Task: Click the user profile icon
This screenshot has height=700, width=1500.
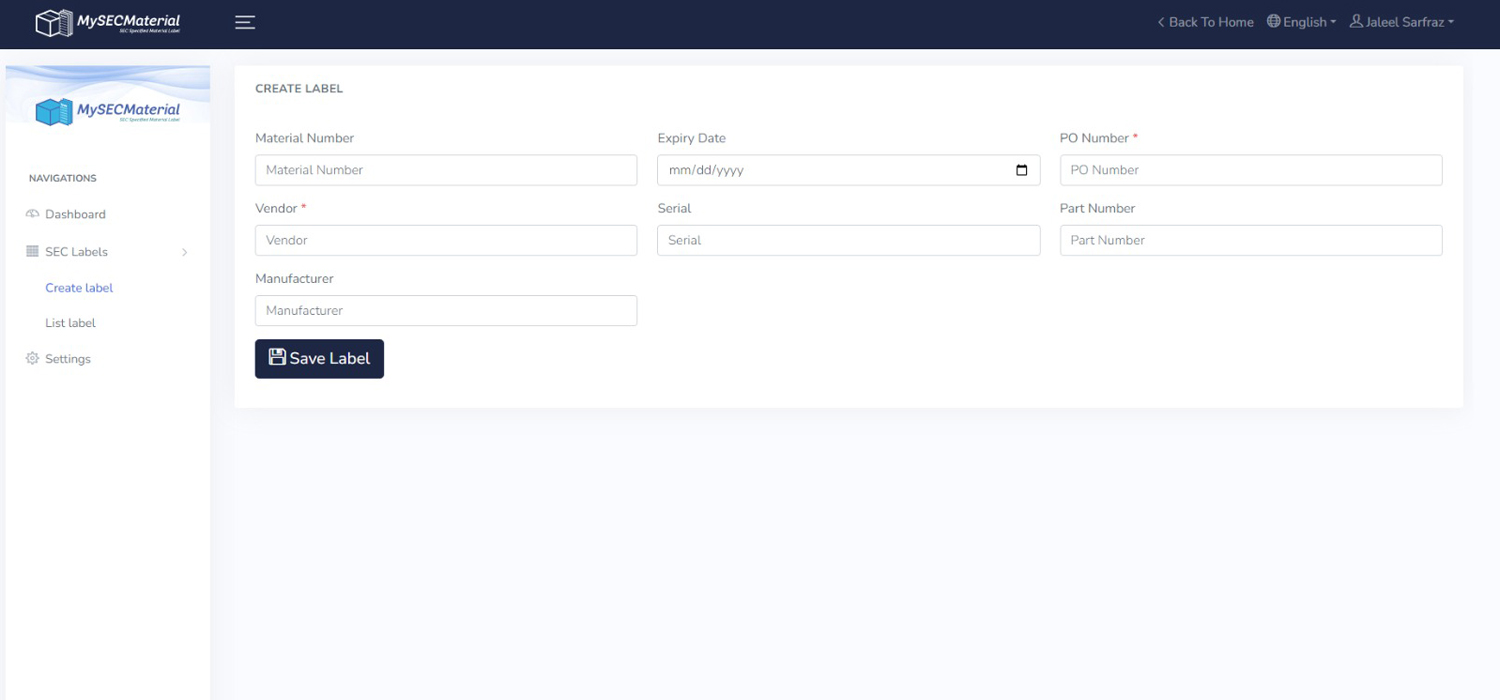Action: (1356, 22)
